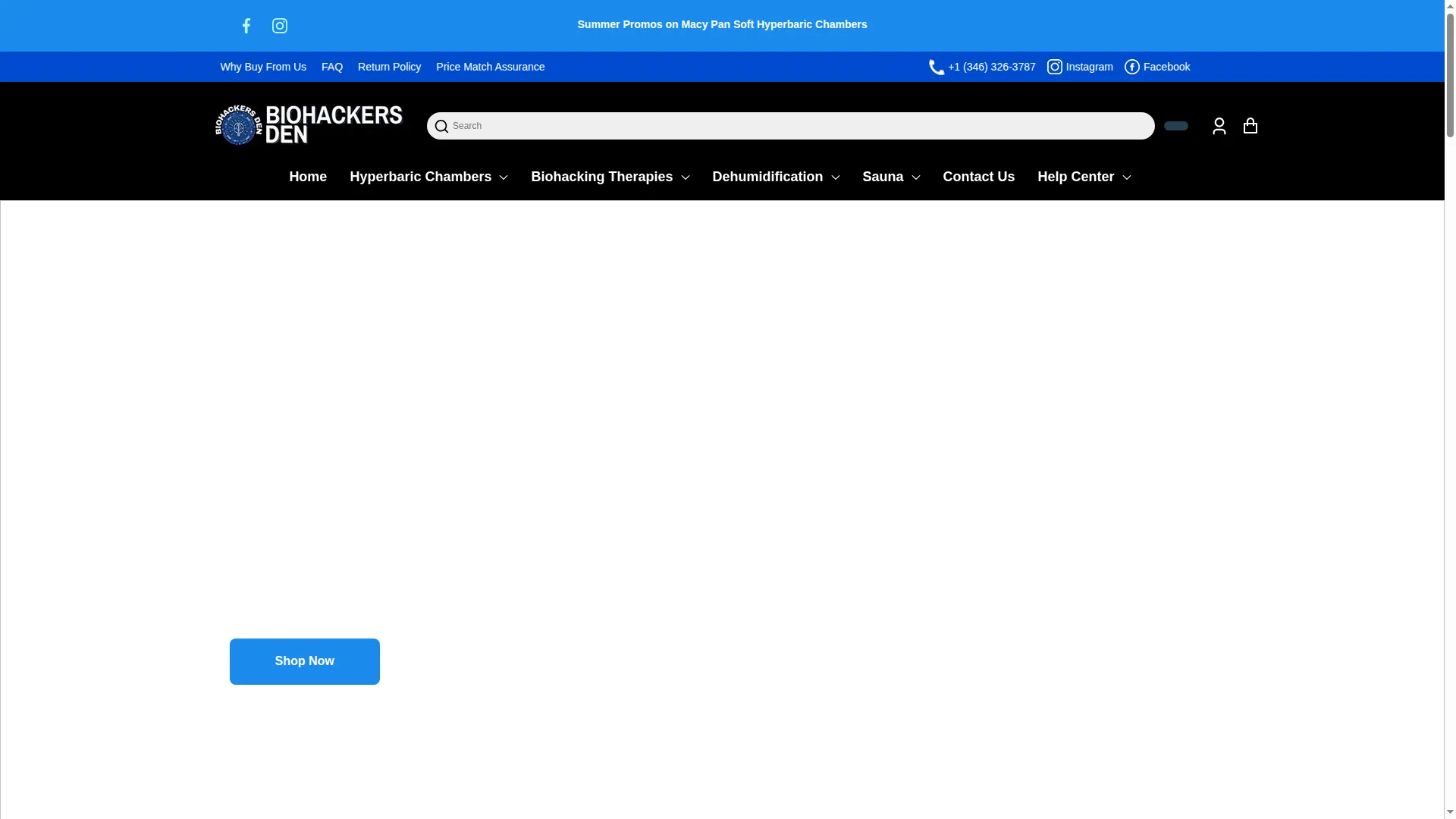1456x819 pixels.
Task: Click the dark pill toggle beside search
Action: click(1176, 126)
